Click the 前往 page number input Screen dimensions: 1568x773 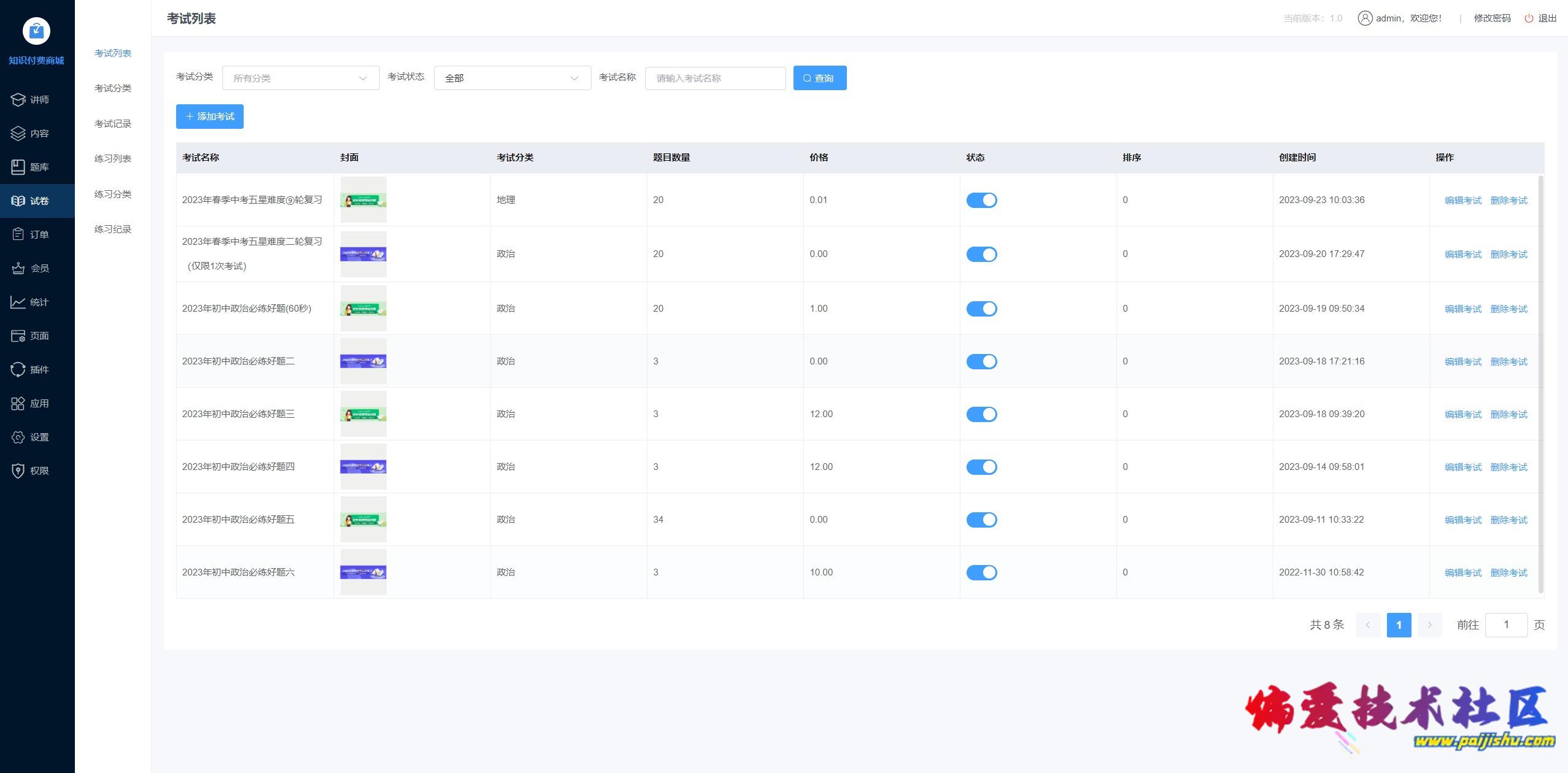coord(1507,625)
